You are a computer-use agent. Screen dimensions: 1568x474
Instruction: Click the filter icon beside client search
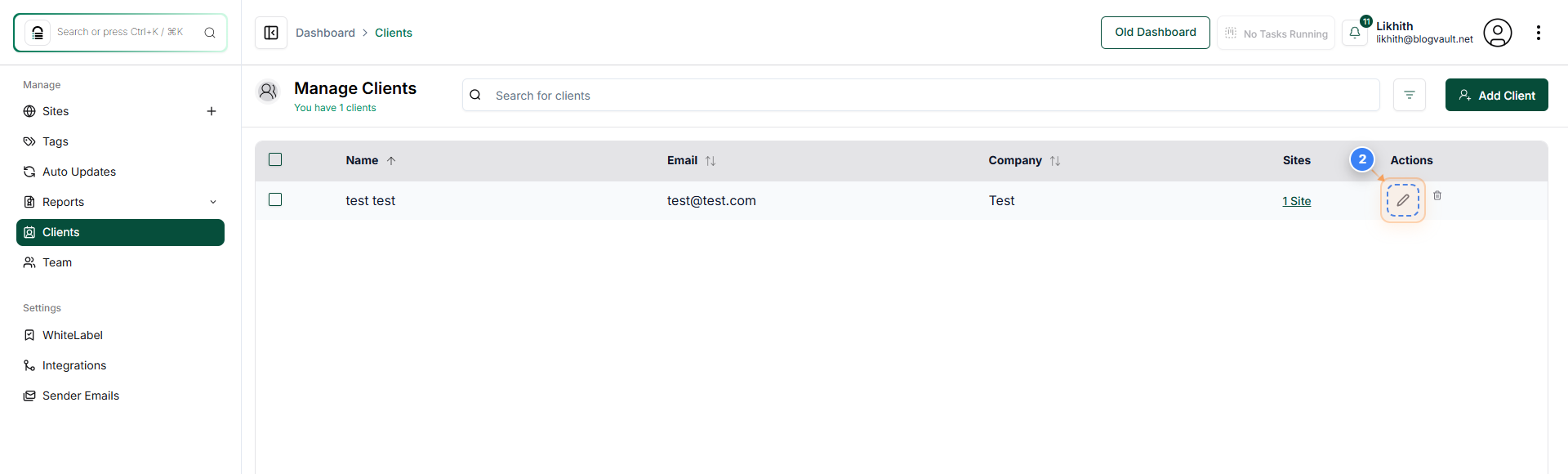pos(1410,95)
